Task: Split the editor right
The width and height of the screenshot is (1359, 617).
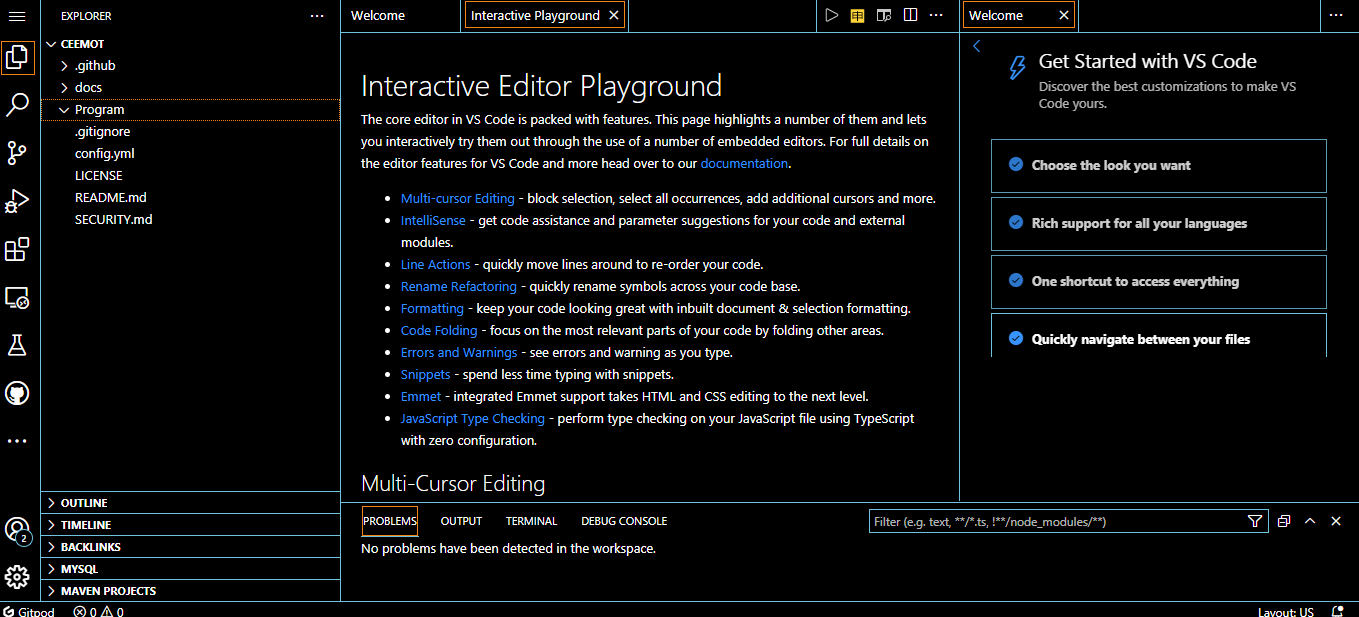Action: [910, 15]
